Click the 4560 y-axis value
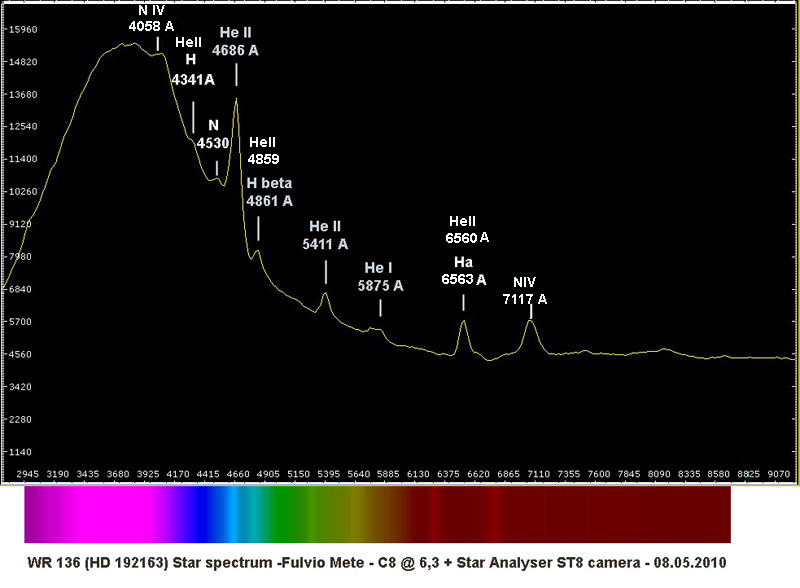The image size is (800, 588). pos(20,355)
